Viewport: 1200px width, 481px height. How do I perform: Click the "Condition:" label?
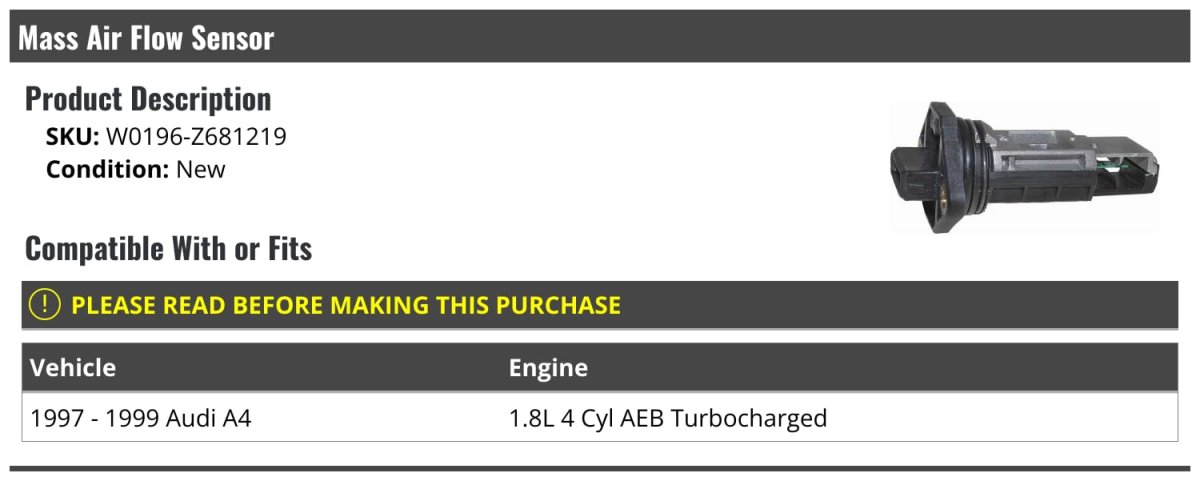[107, 169]
